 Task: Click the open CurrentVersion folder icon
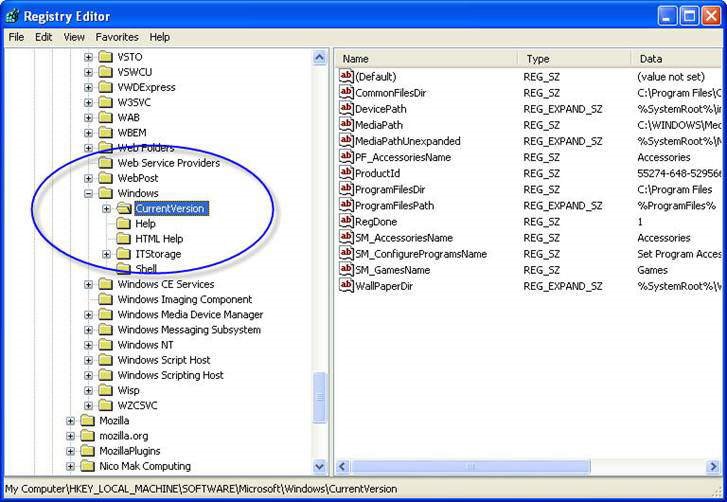pos(124,209)
